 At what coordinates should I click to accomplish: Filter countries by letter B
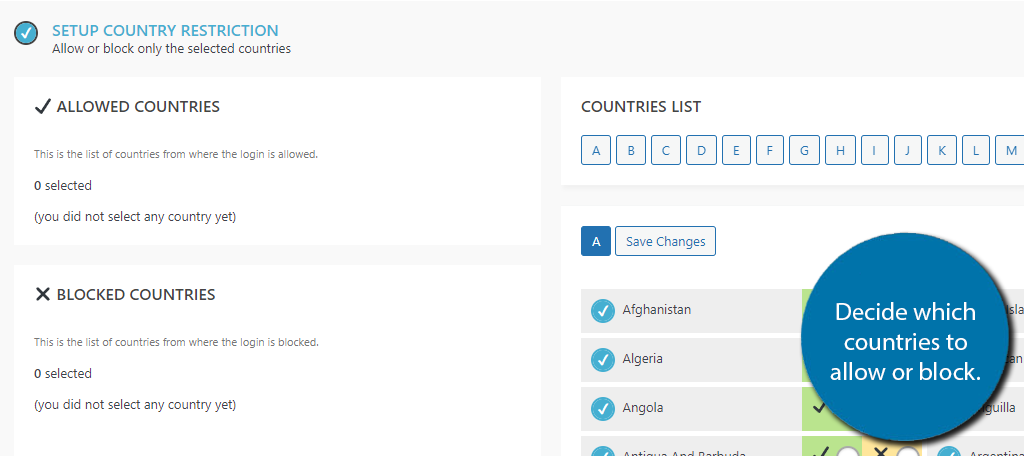tap(631, 150)
